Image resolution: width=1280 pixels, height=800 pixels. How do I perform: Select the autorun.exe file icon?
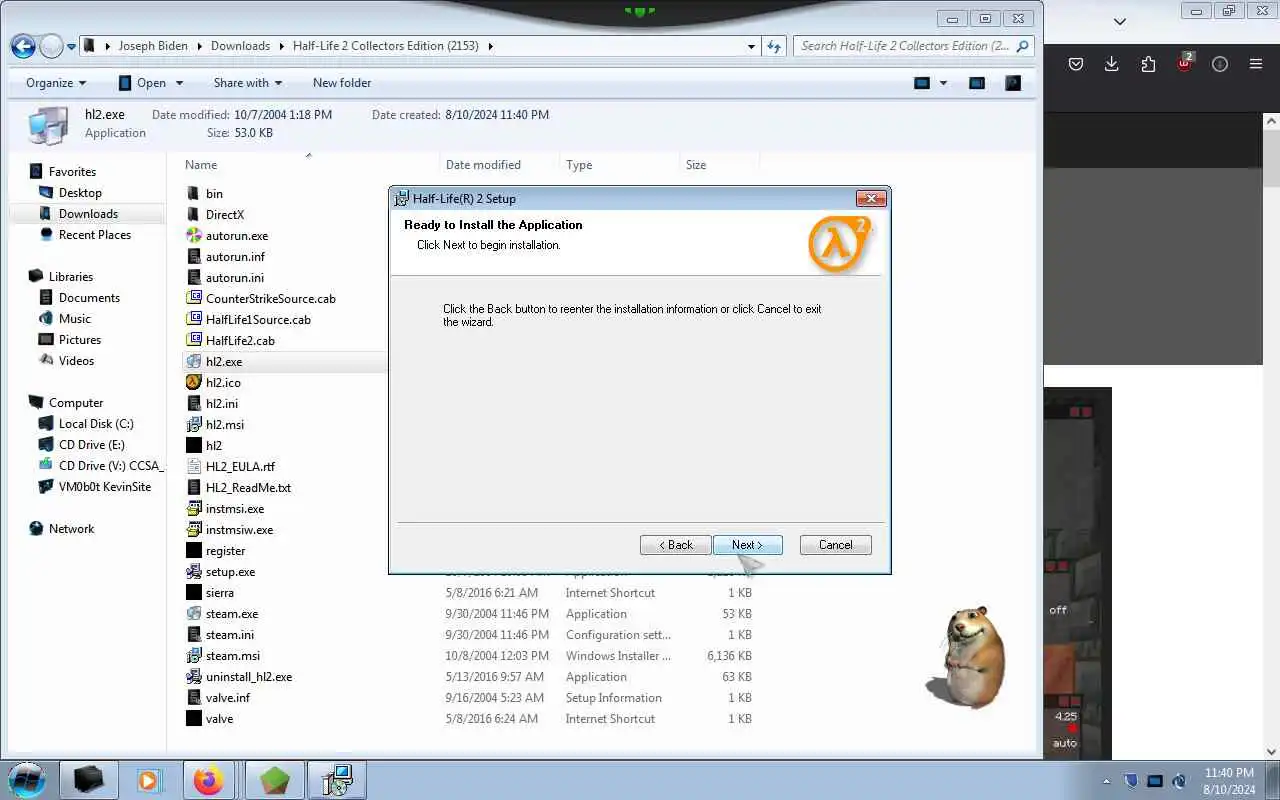194,235
